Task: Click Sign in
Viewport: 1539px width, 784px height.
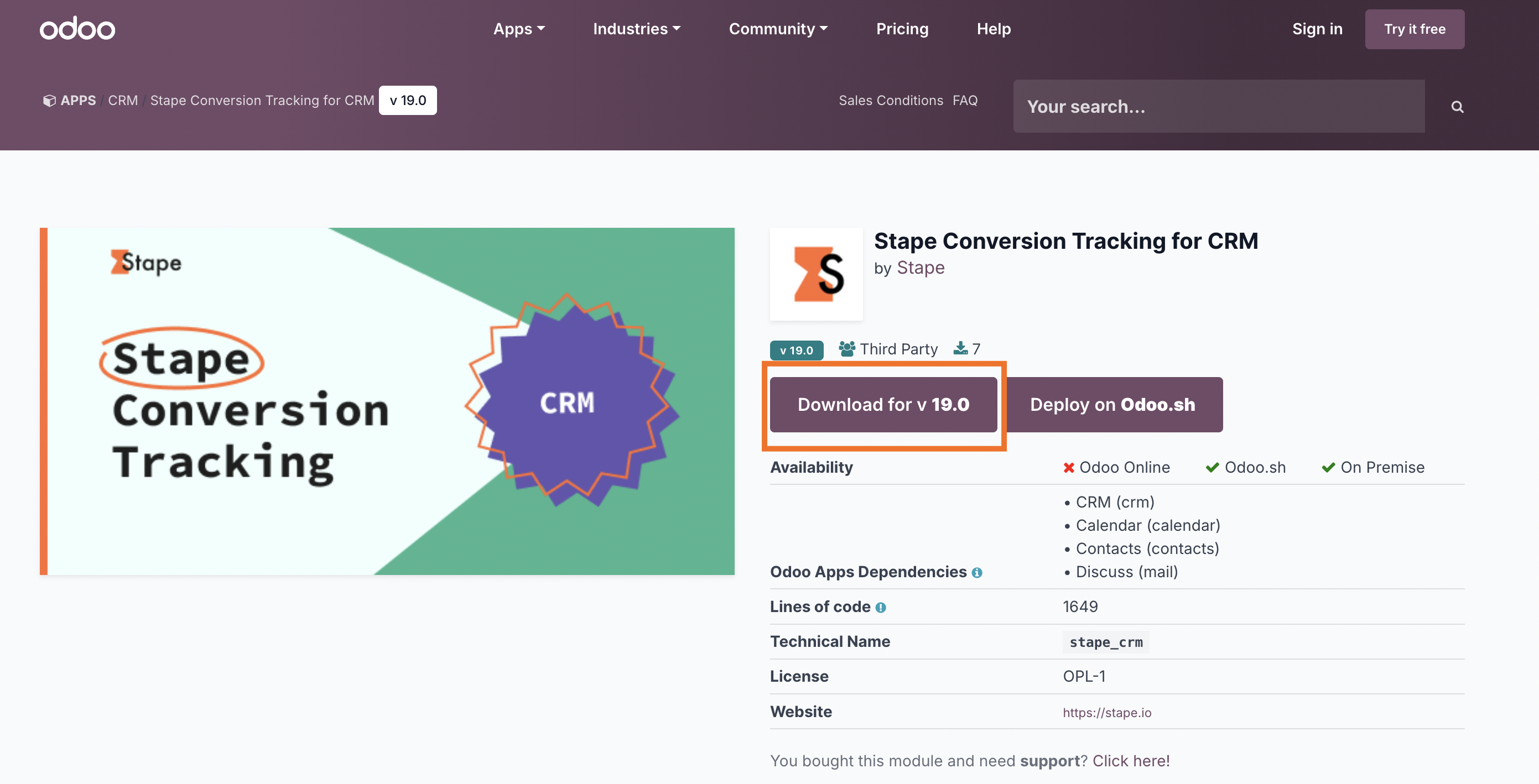Action: (x=1317, y=29)
